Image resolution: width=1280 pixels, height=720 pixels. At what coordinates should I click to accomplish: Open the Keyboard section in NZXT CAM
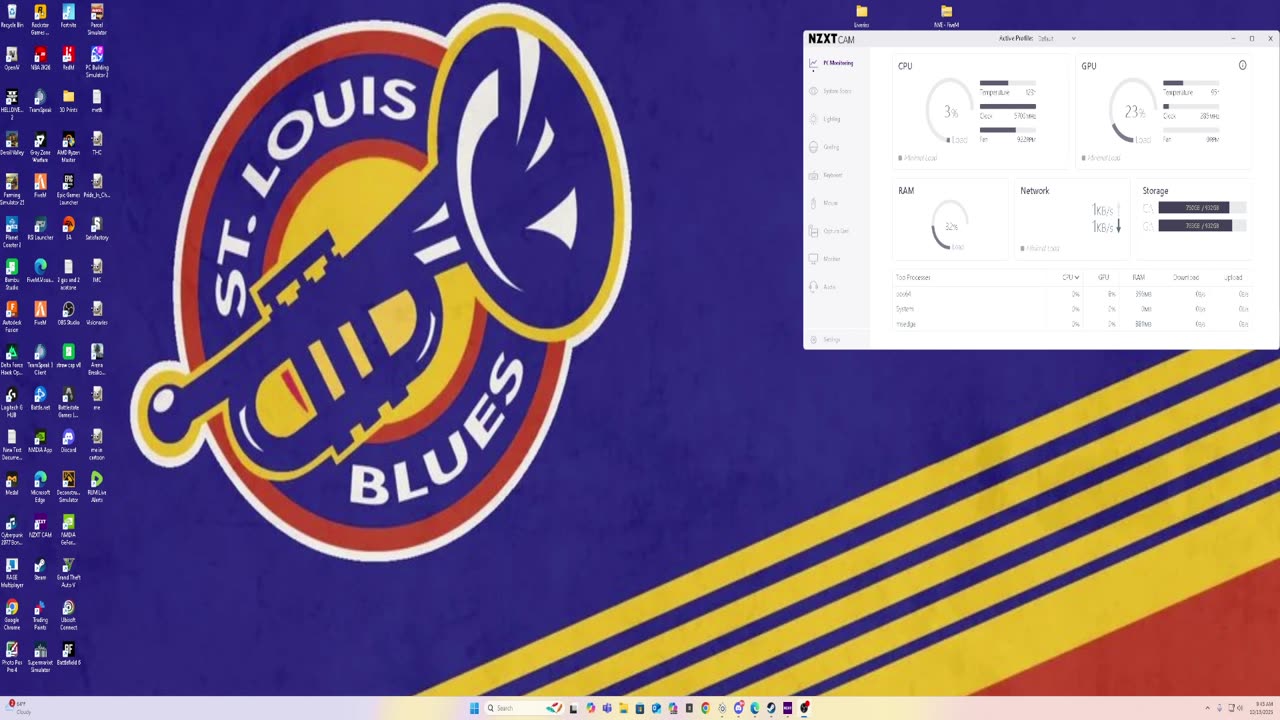pyautogui.click(x=826, y=175)
